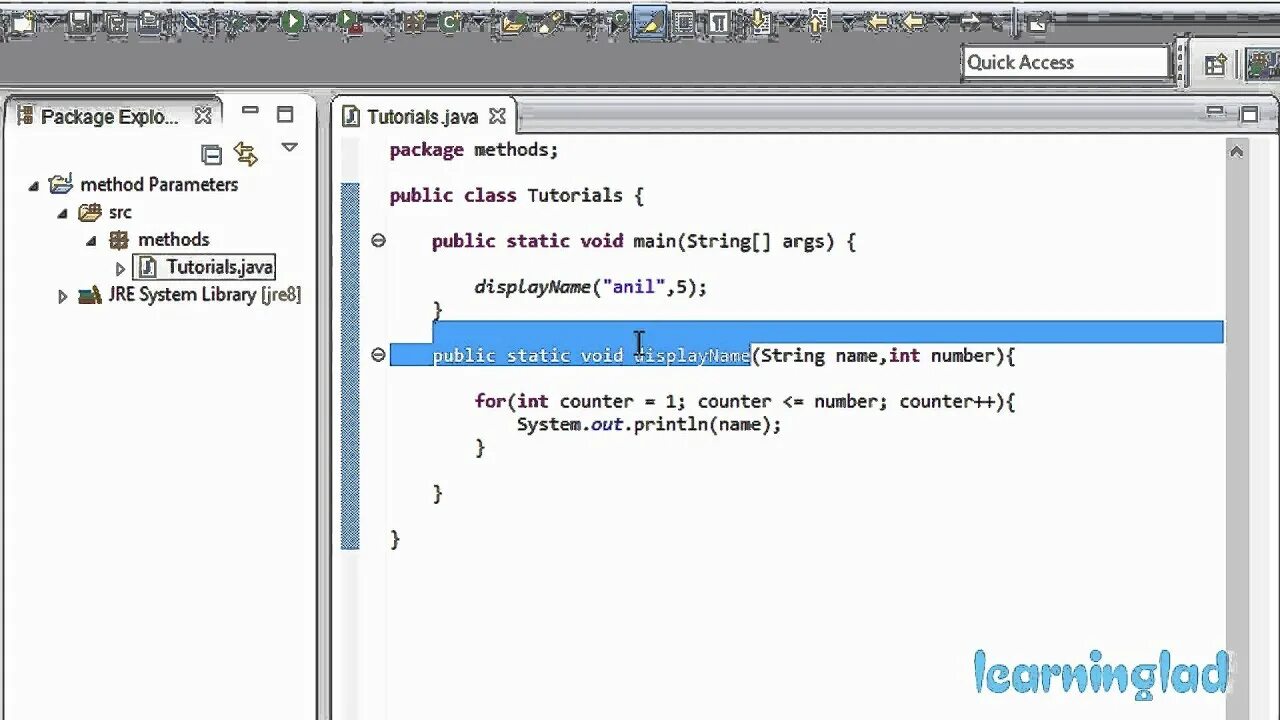Screen dimensions: 1280x720
Task: Open Back navigation history dropdown
Action: (940, 21)
